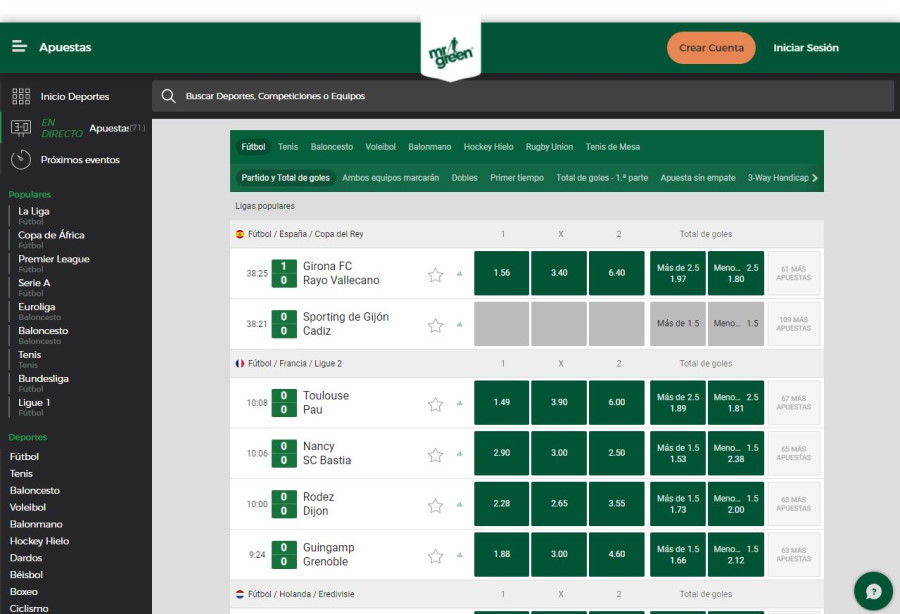The height and width of the screenshot is (614, 900).
Task: Open statistics icon for Nancy vs SC Bastia
Action: pyautogui.click(x=460, y=453)
